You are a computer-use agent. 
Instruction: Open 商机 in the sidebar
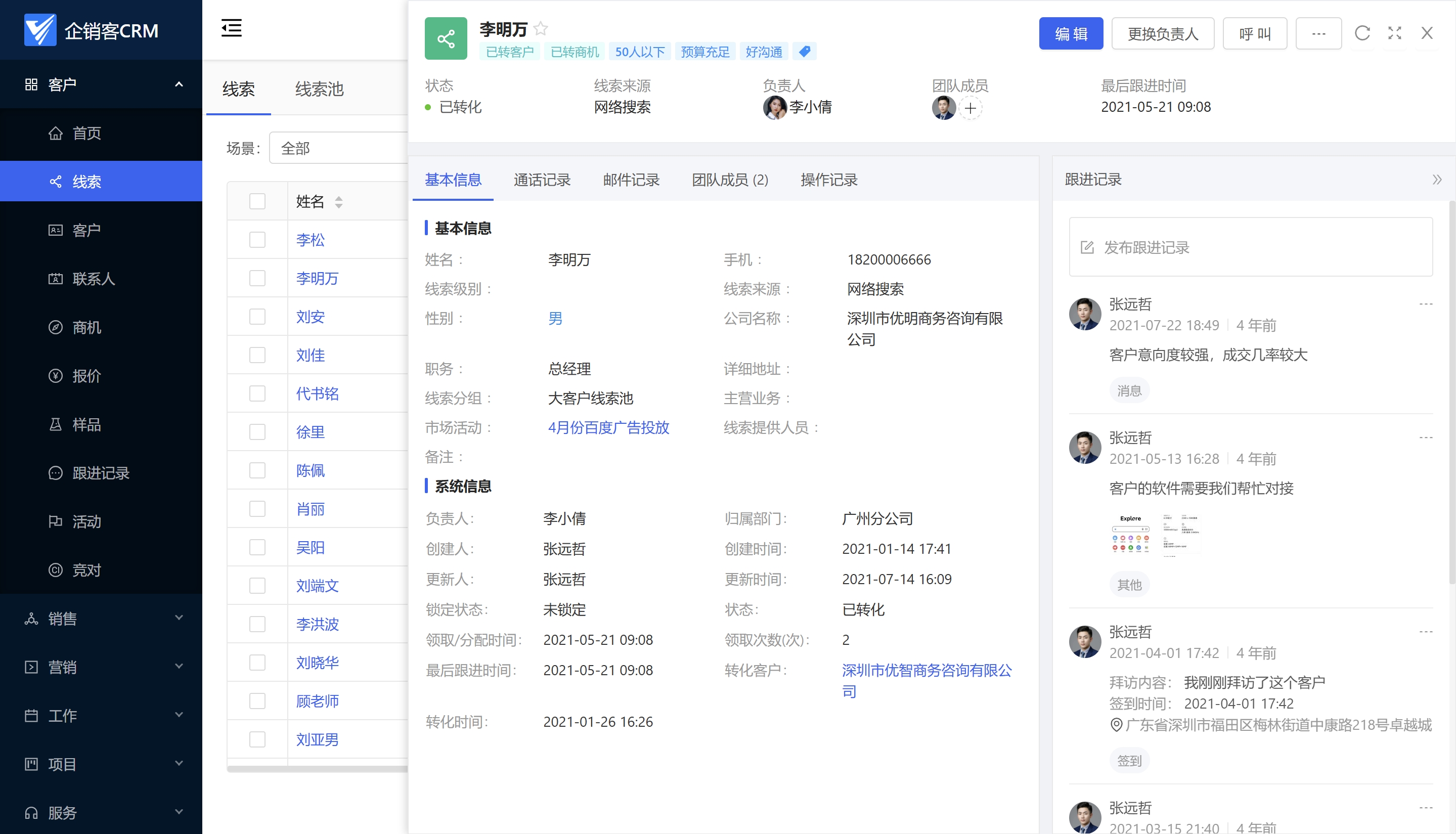86,327
